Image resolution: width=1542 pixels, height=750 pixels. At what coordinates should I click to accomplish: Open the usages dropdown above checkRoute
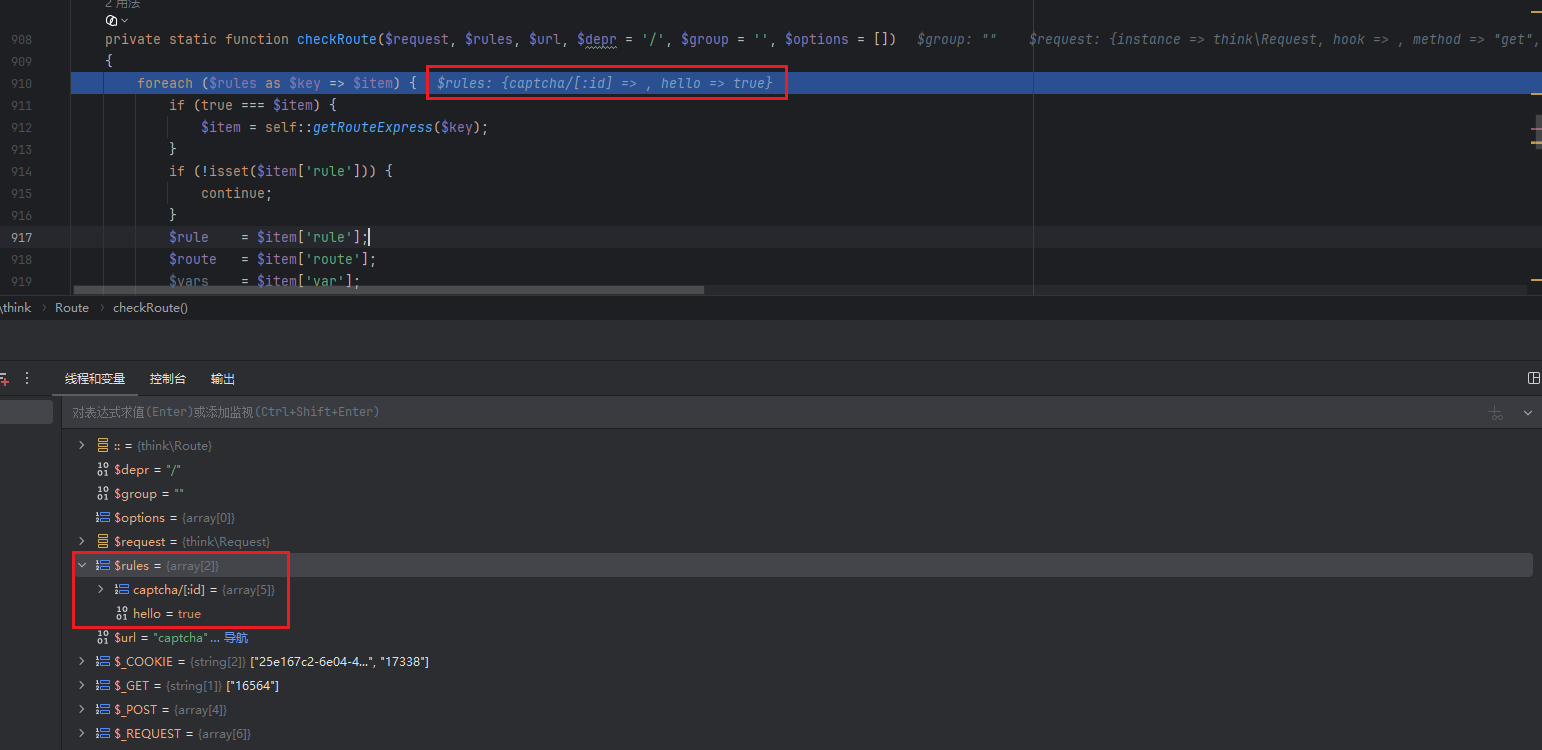117,20
